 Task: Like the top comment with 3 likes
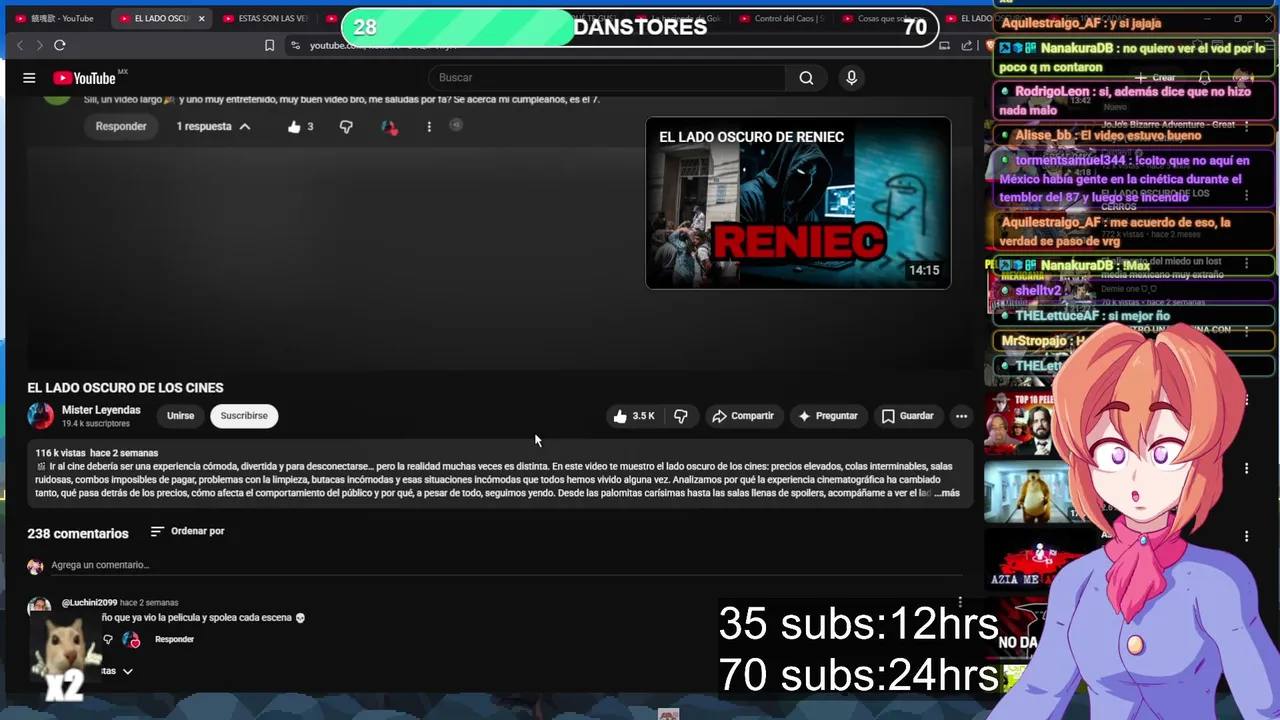294,127
